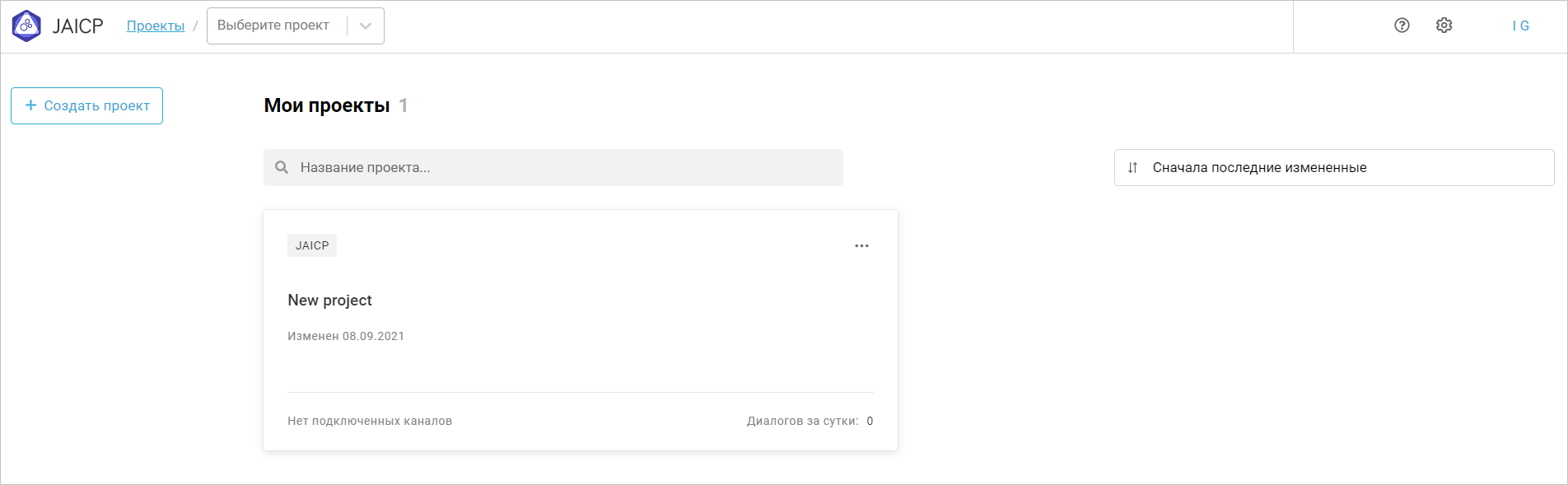
Task: Open the project named New project
Action: point(329,300)
